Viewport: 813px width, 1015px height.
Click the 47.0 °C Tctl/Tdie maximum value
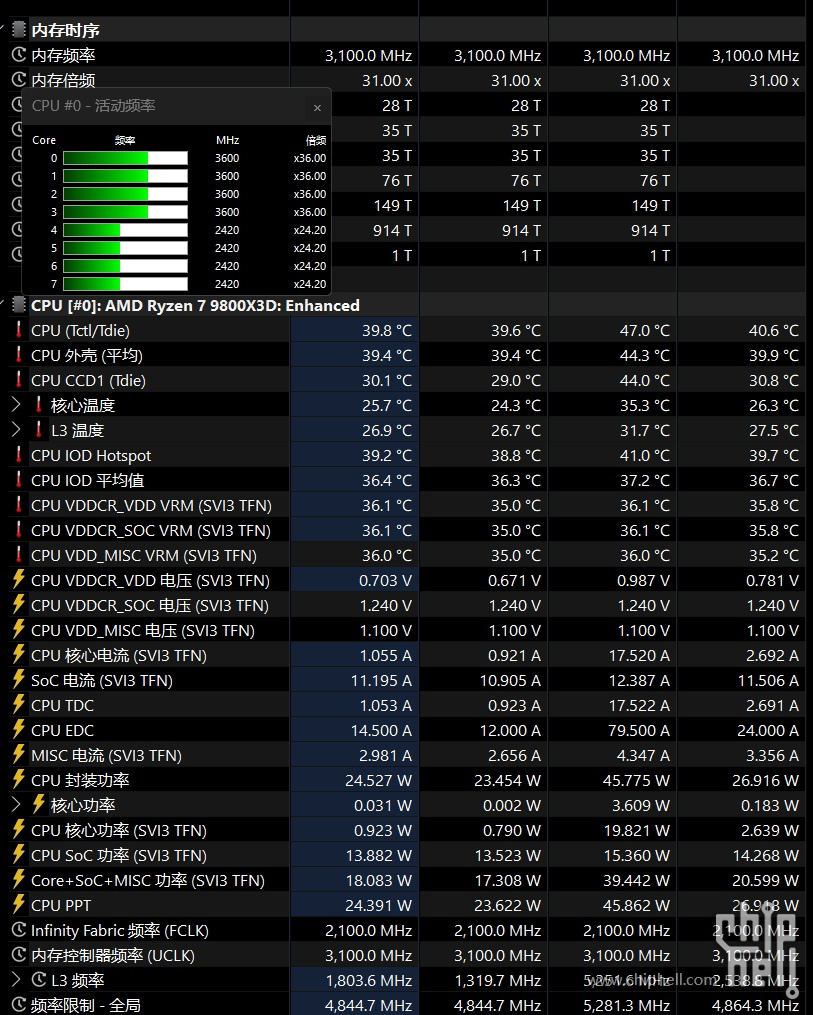(x=645, y=330)
